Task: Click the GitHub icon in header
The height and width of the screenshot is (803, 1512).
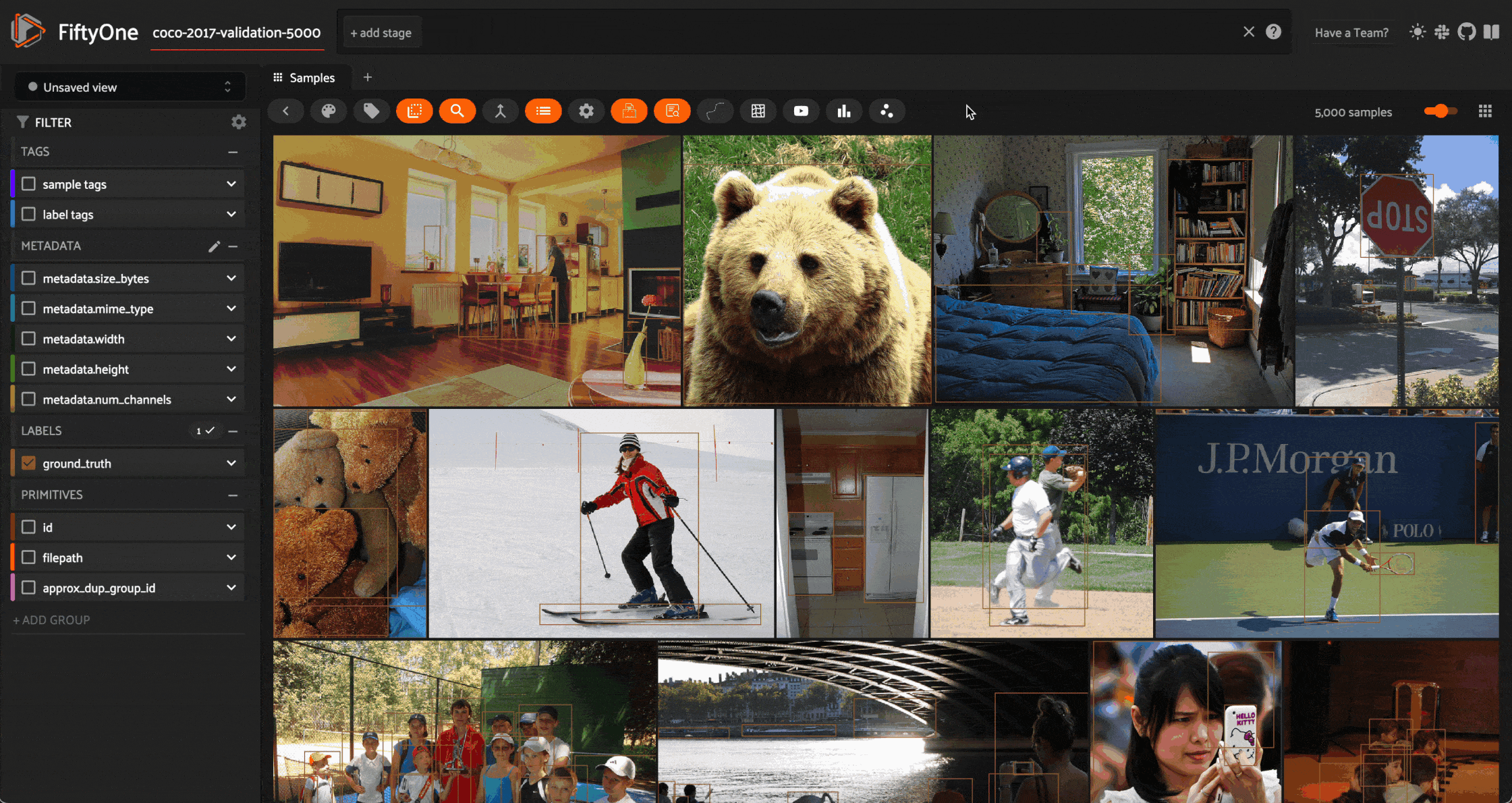Action: [1466, 32]
